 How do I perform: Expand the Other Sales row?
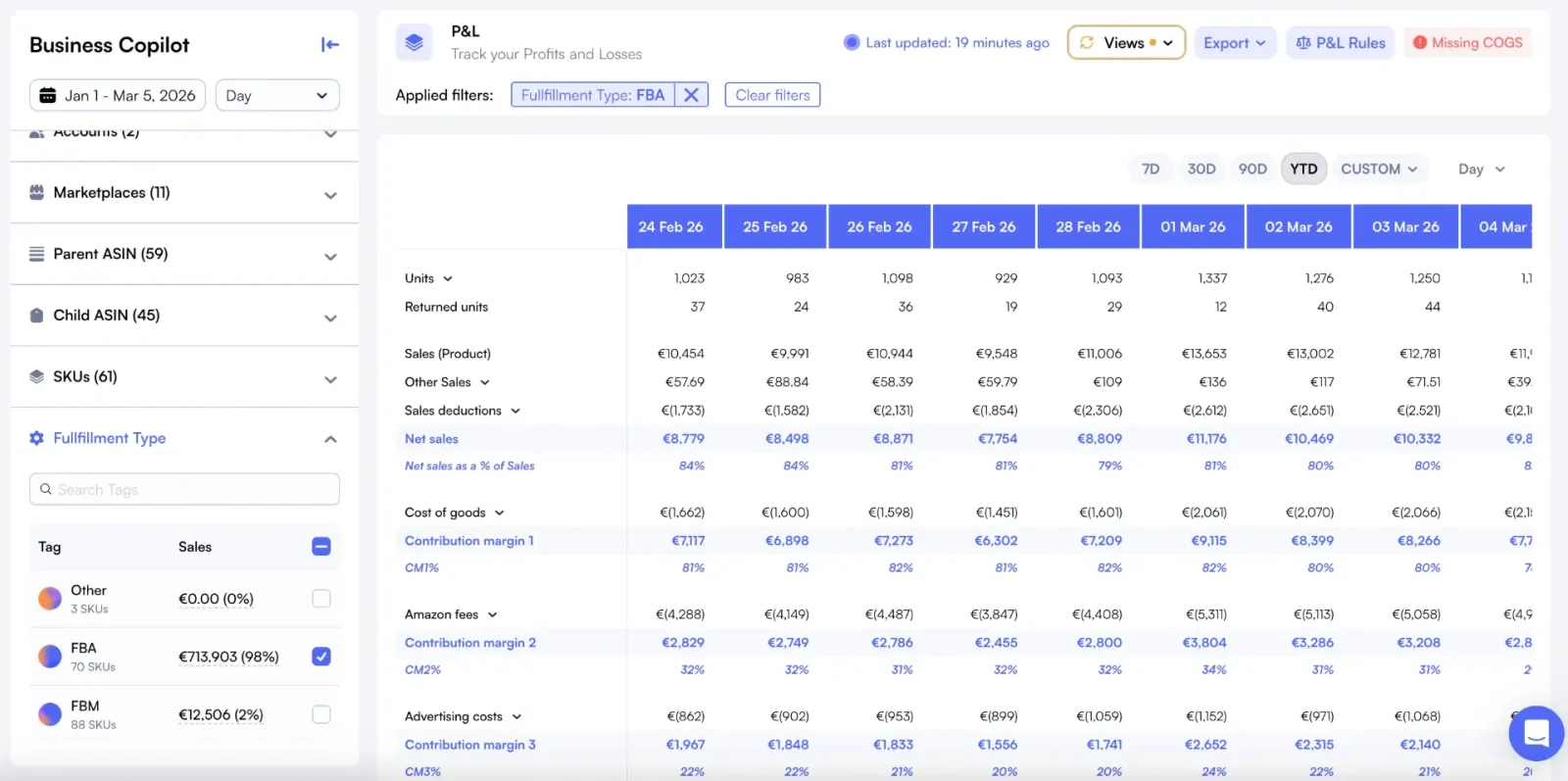pos(484,382)
